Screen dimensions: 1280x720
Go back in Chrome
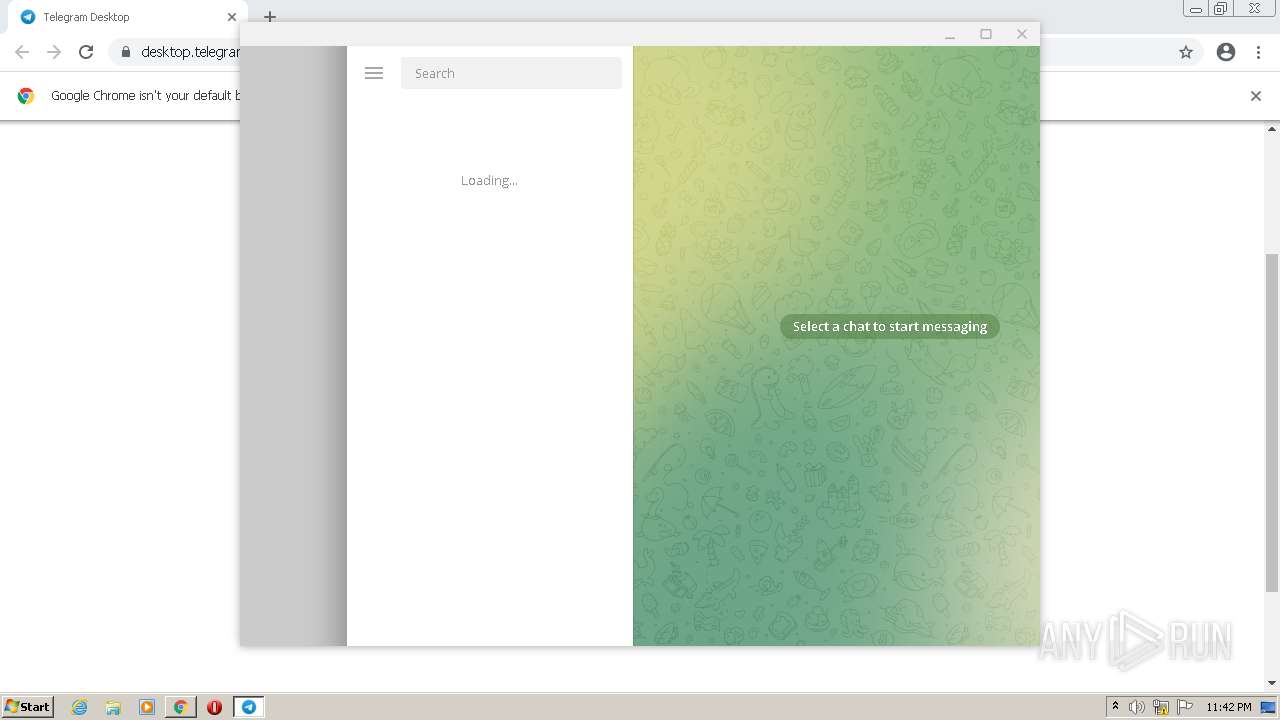22,52
